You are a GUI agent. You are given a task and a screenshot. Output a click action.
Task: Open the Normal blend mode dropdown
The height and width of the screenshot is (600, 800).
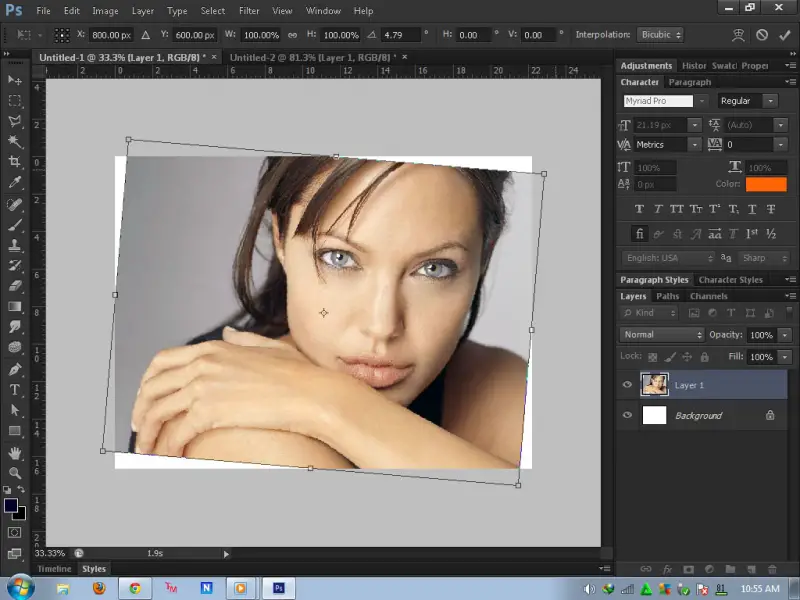663,335
